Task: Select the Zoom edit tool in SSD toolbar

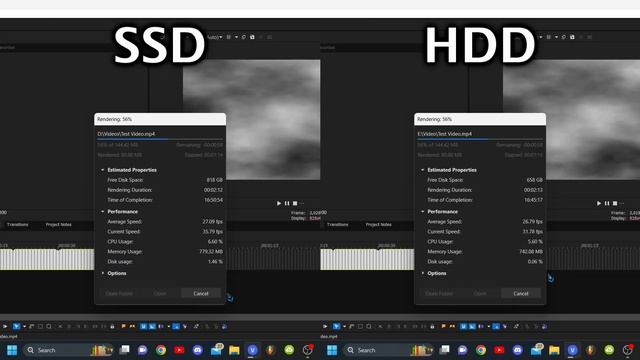Action: tap(49, 326)
